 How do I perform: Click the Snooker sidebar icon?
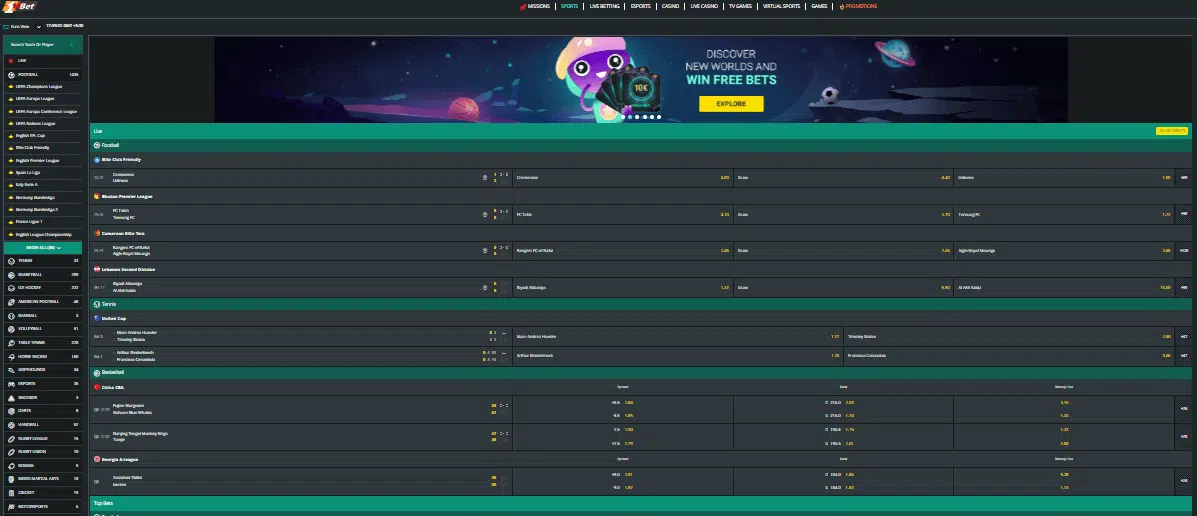point(11,398)
